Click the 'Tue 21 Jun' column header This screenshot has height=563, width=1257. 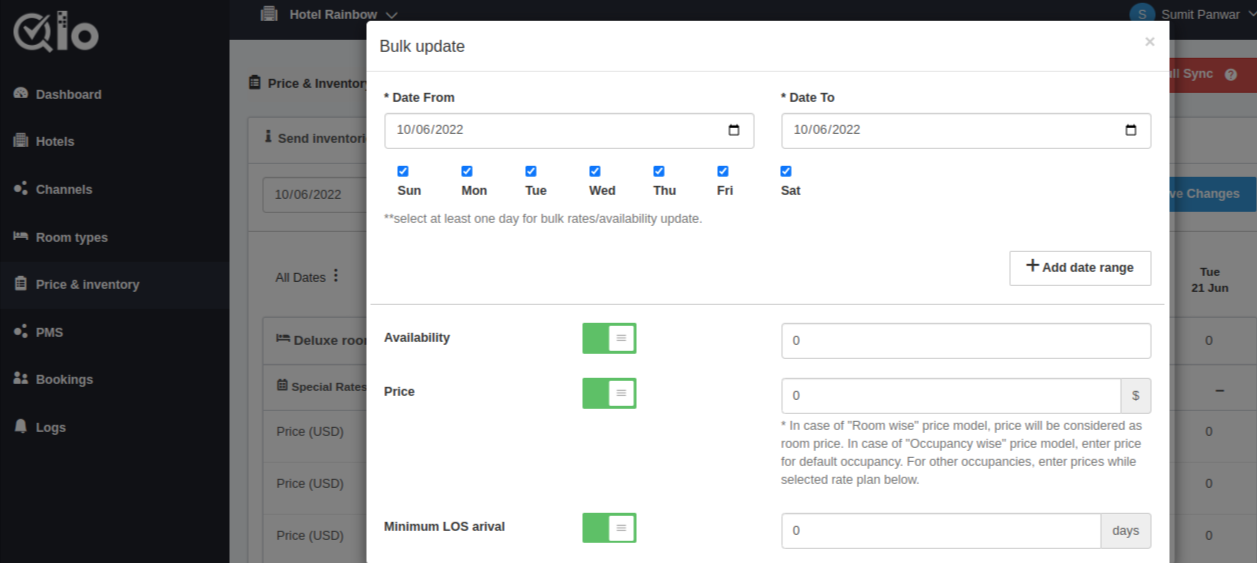(1209, 279)
